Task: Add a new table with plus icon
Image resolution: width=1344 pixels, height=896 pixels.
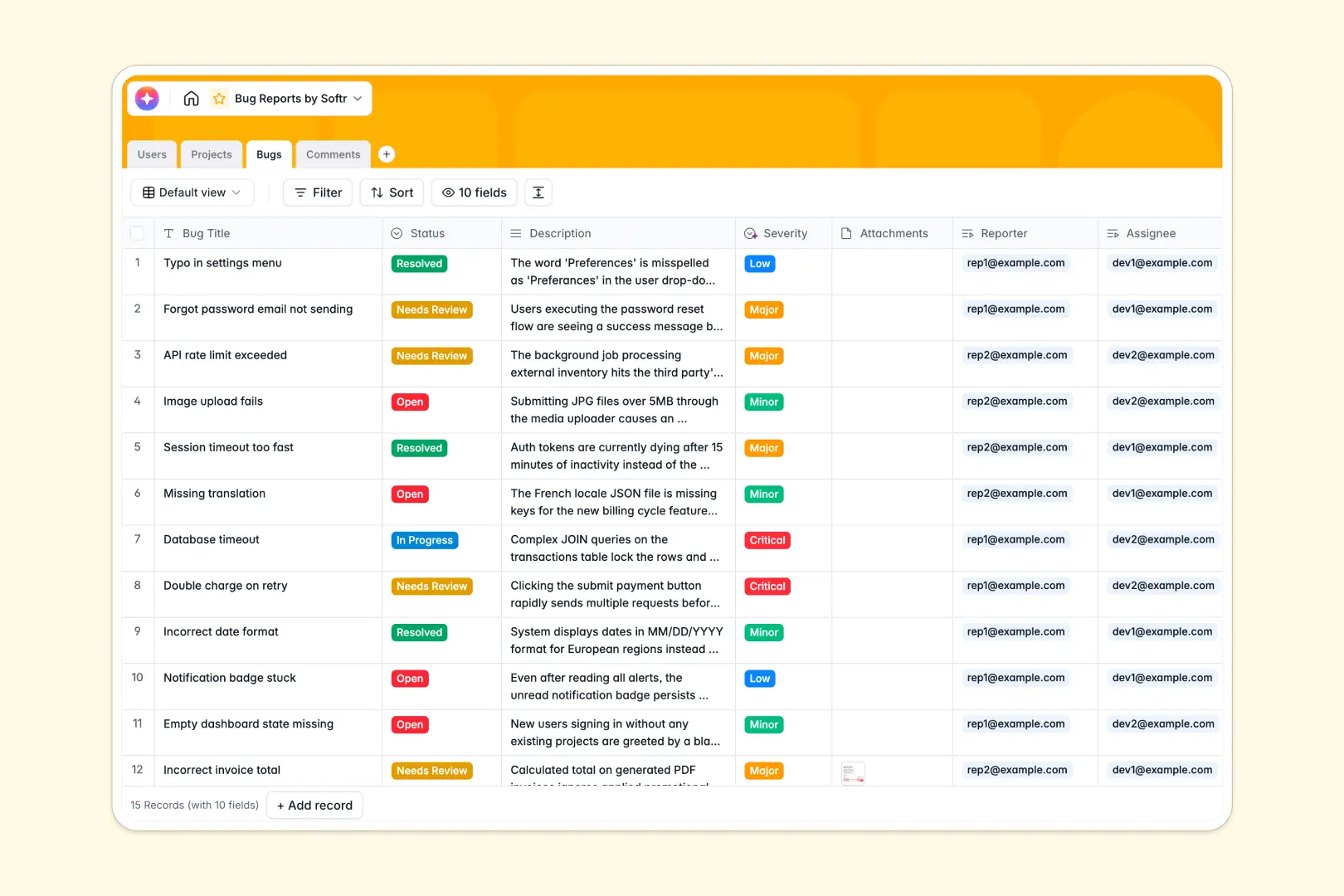Action: coord(387,154)
